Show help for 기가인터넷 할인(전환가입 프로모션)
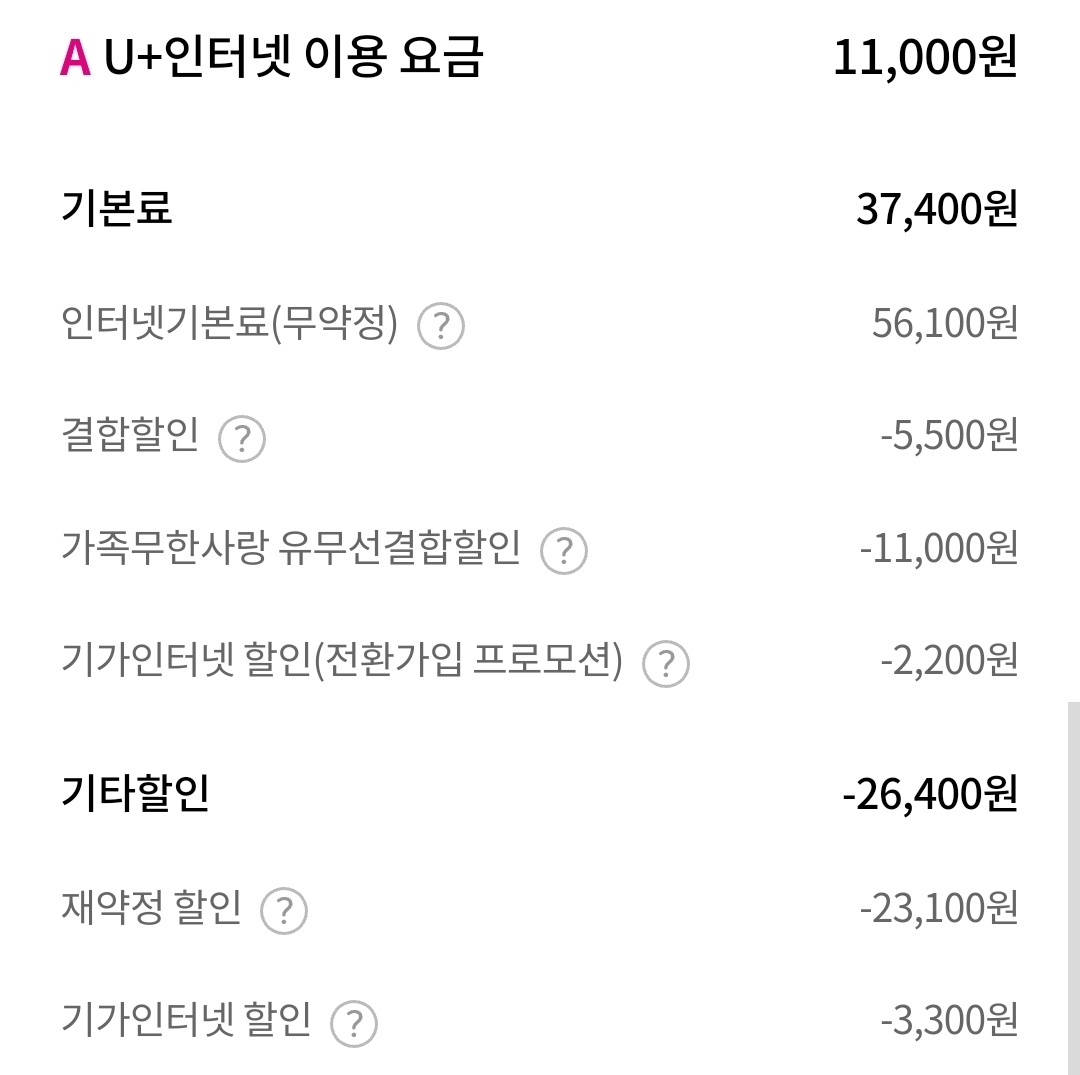The image size is (1080, 1075). [666, 663]
